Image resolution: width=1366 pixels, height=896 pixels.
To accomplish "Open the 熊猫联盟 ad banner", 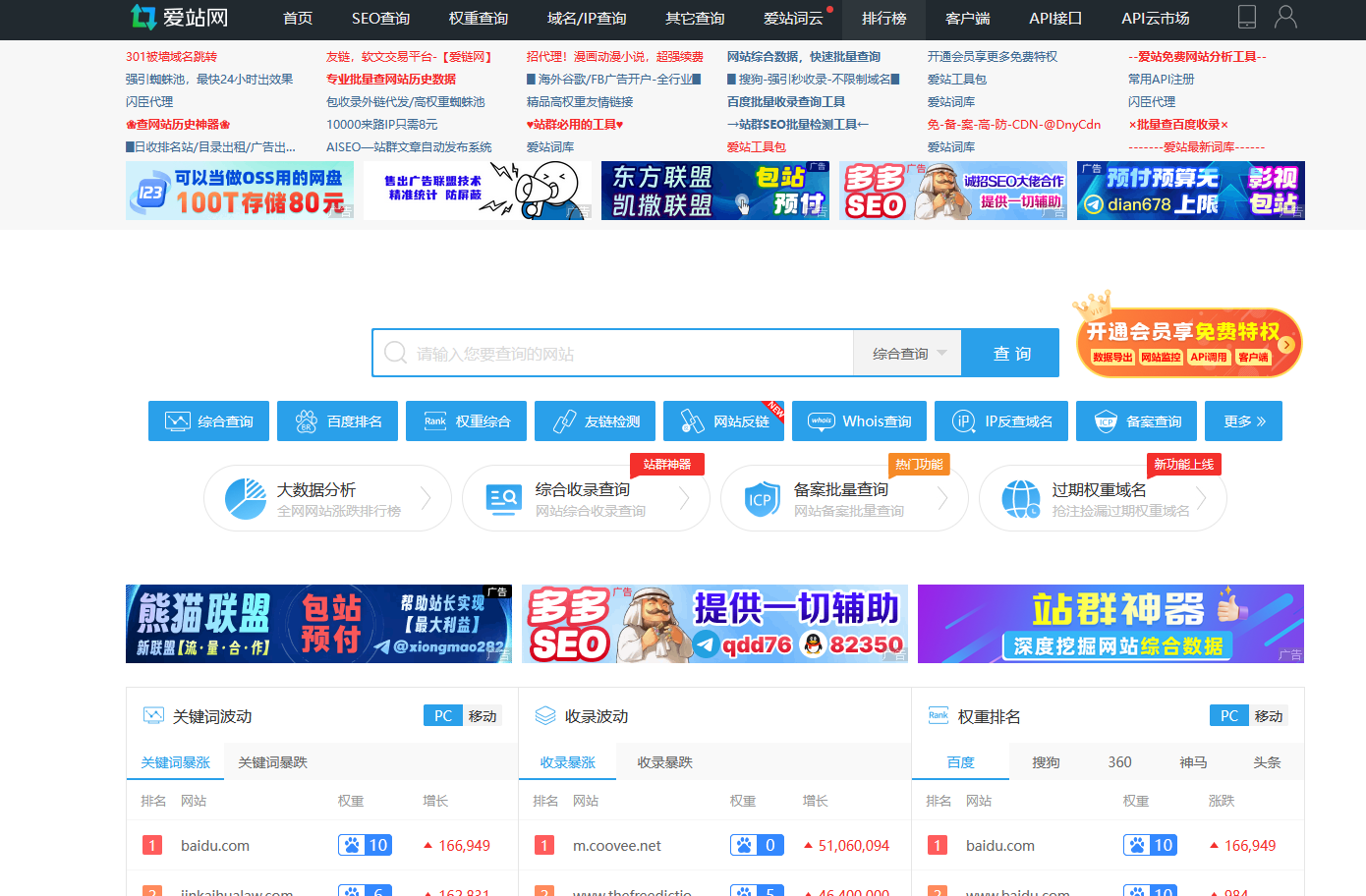I will [x=318, y=624].
